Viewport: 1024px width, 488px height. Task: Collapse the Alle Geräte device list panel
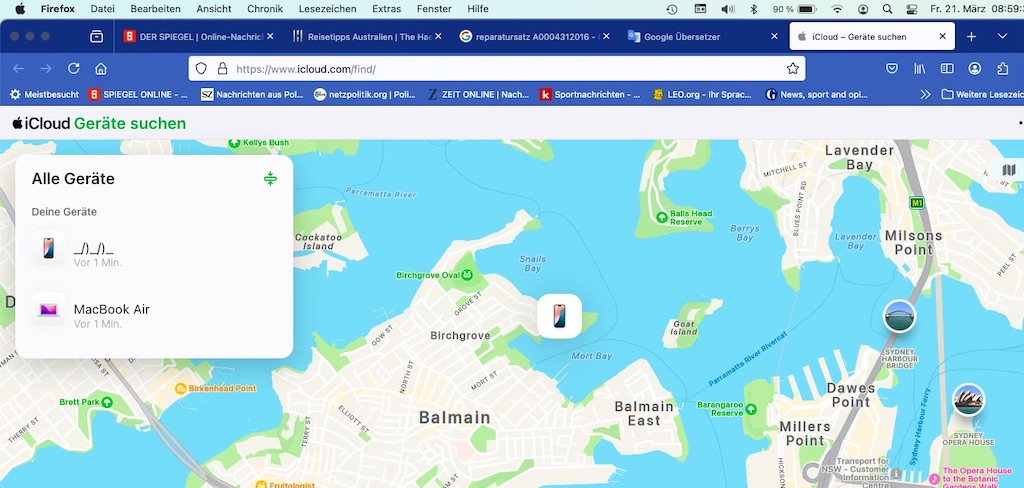(x=270, y=179)
